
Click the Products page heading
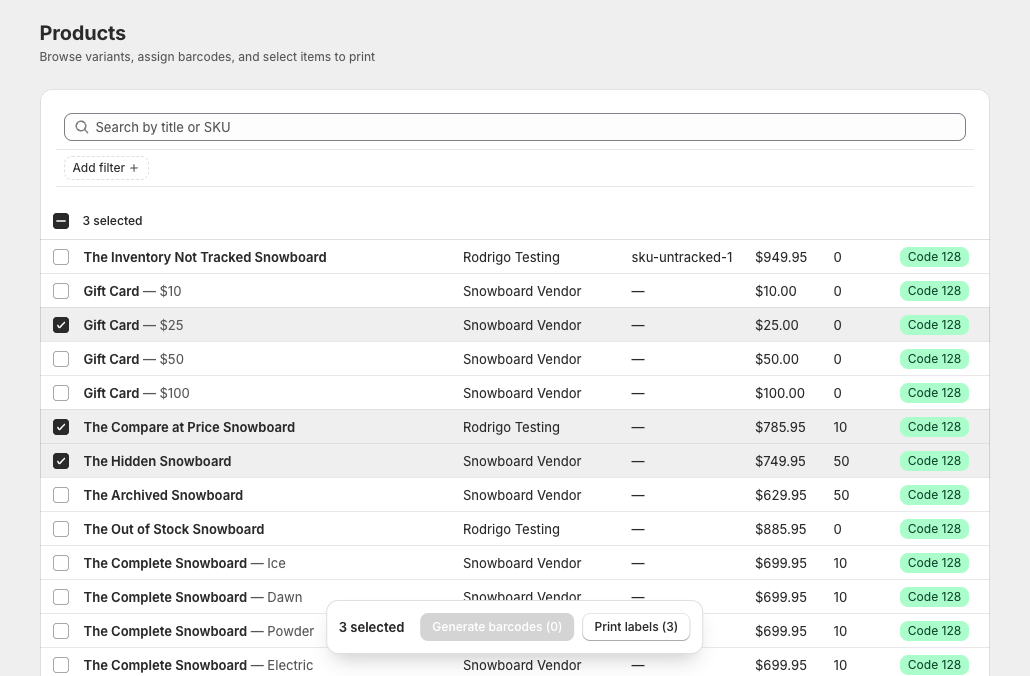coord(83,33)
